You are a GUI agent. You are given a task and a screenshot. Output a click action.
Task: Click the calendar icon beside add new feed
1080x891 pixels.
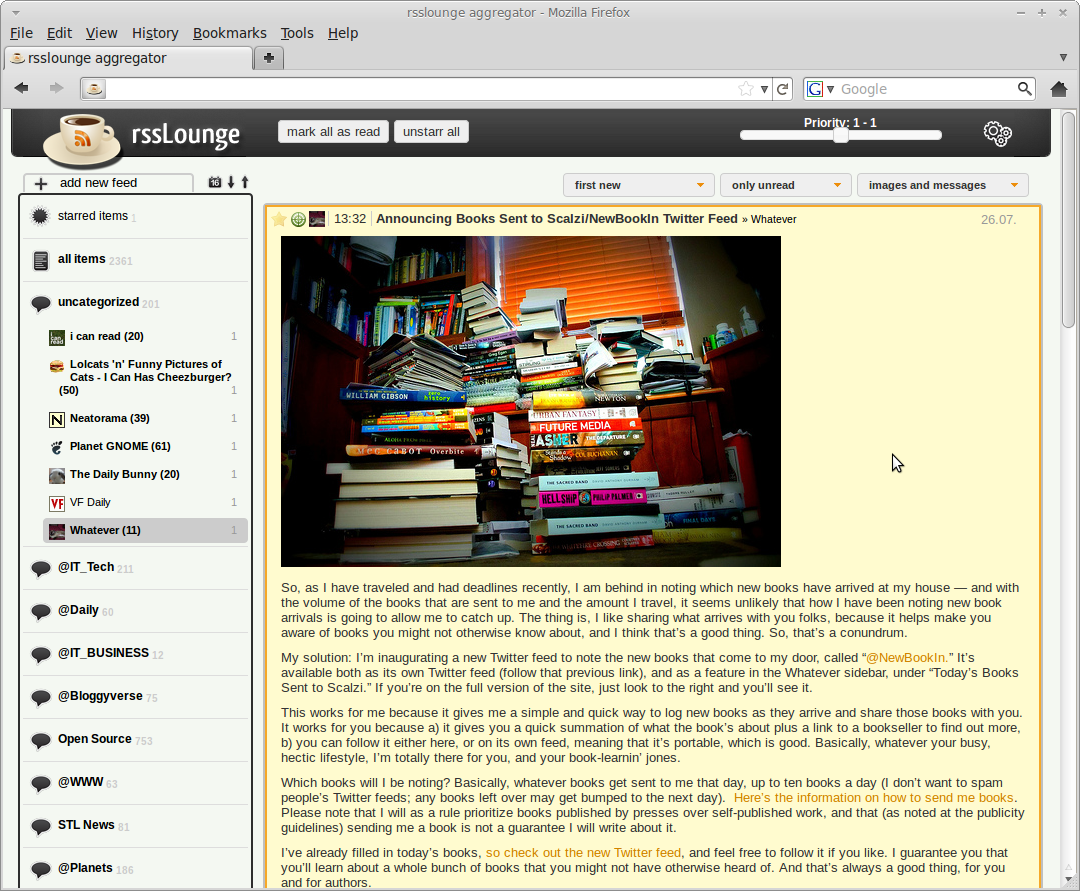tap(215, 182)
